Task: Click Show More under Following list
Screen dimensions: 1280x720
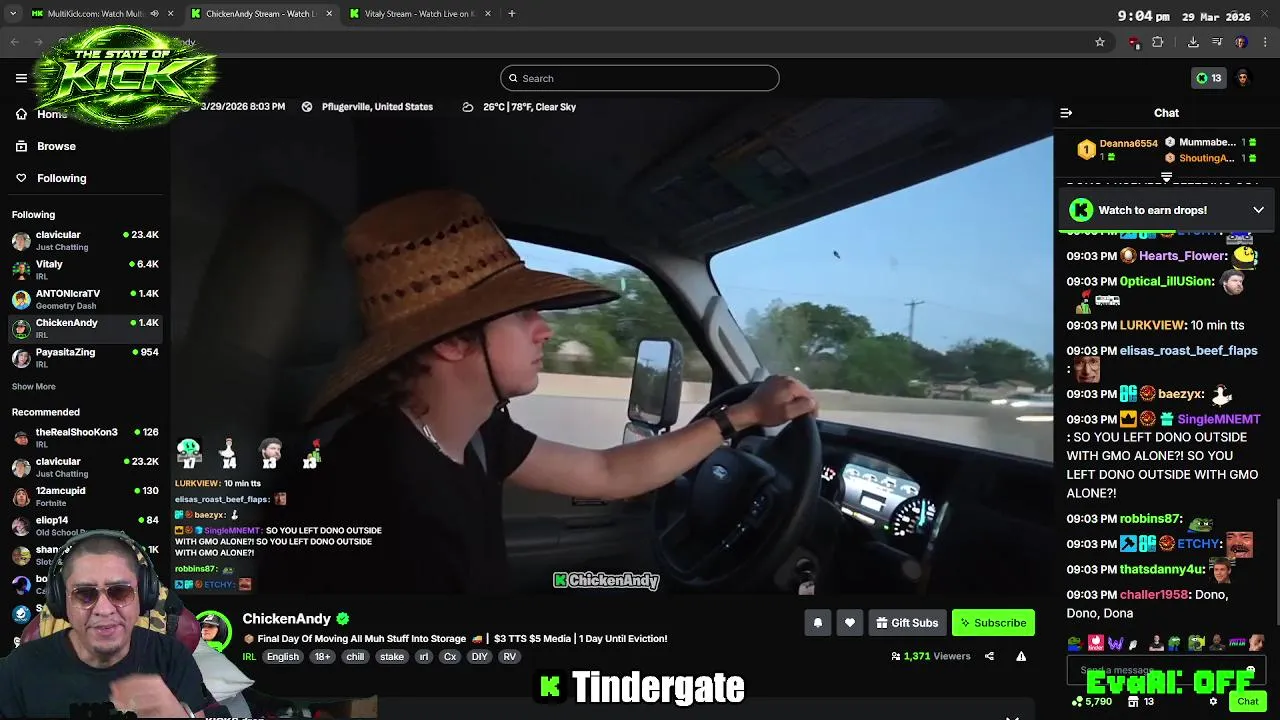Action: coord(34,387)
